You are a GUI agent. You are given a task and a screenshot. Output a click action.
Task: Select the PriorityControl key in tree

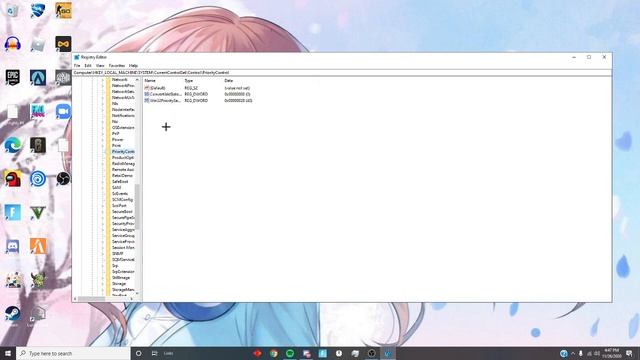[x=123, y=151]
